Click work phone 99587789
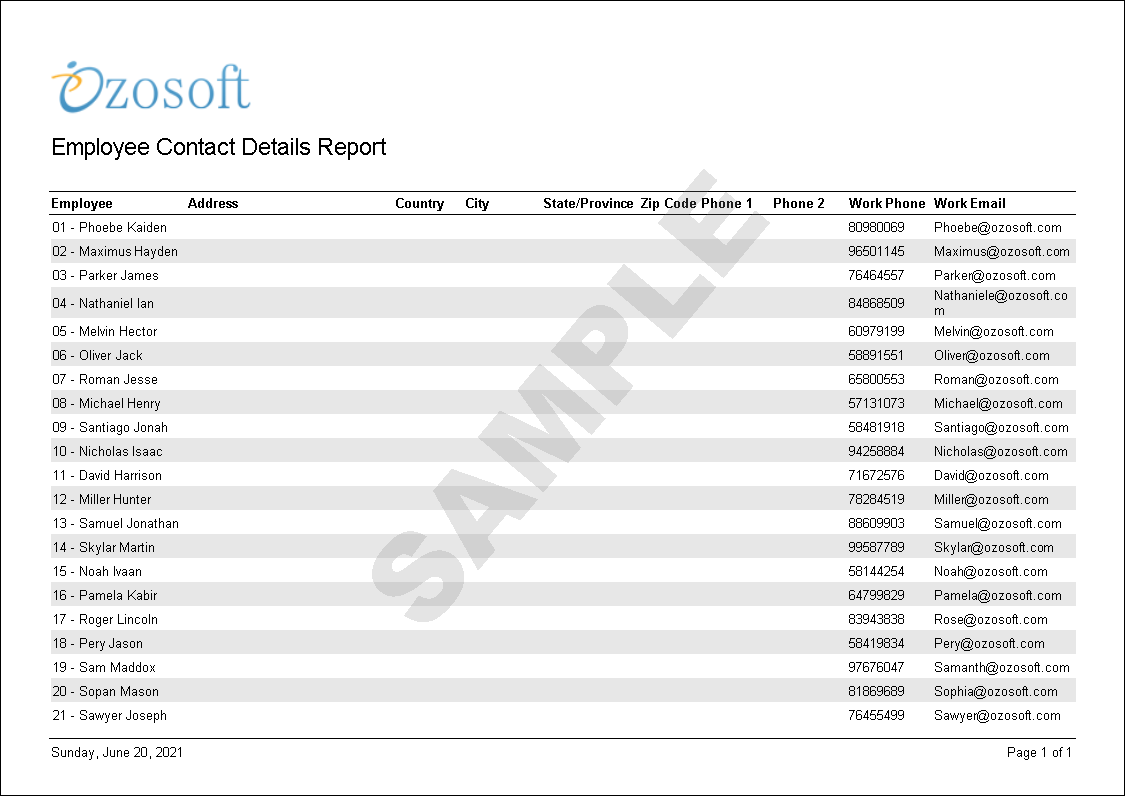The image size is (1125, 796). click(876, 548)
